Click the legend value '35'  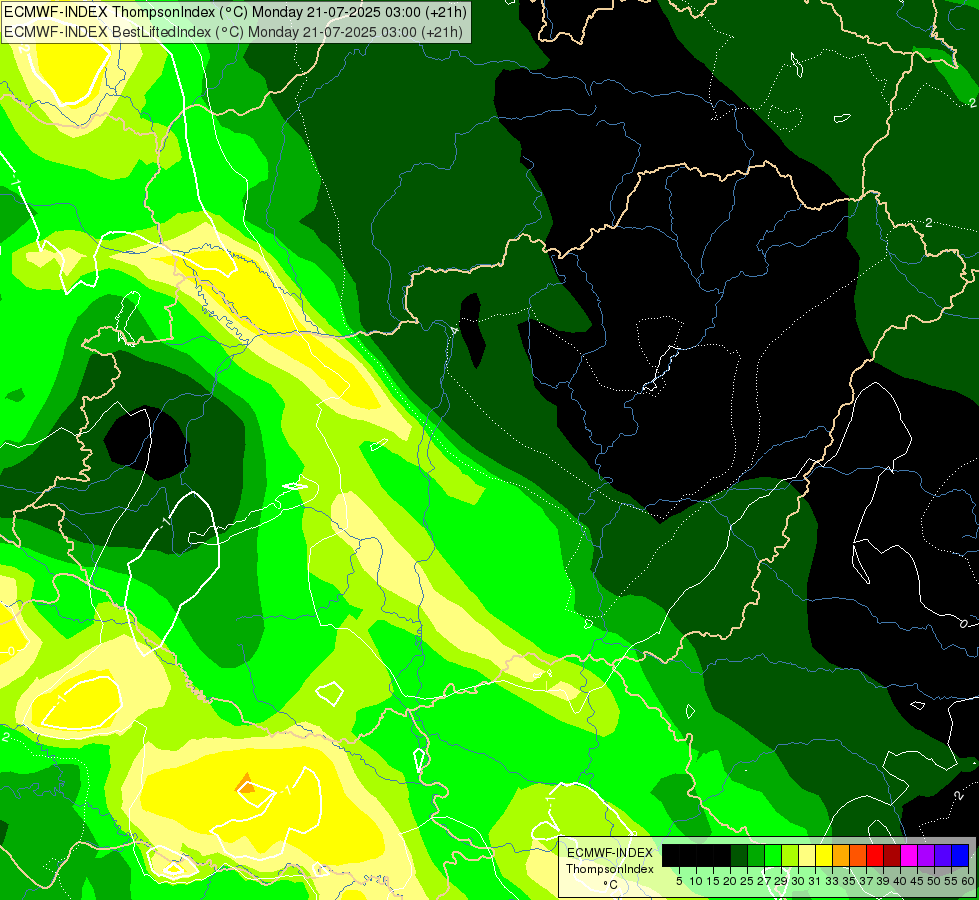pos(850,881)
